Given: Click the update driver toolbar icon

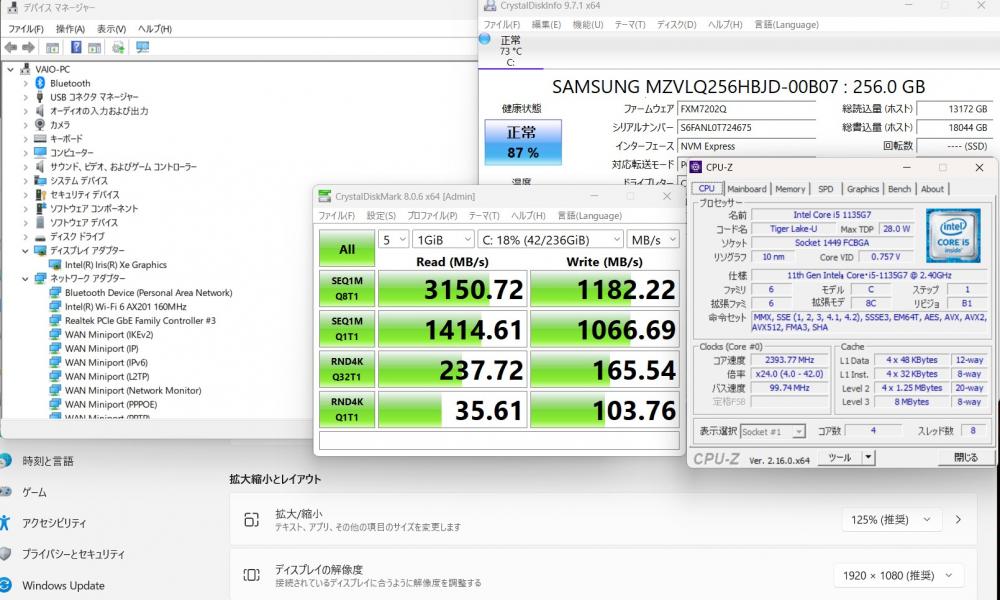Looking at the screenshot, I should 119,47.
